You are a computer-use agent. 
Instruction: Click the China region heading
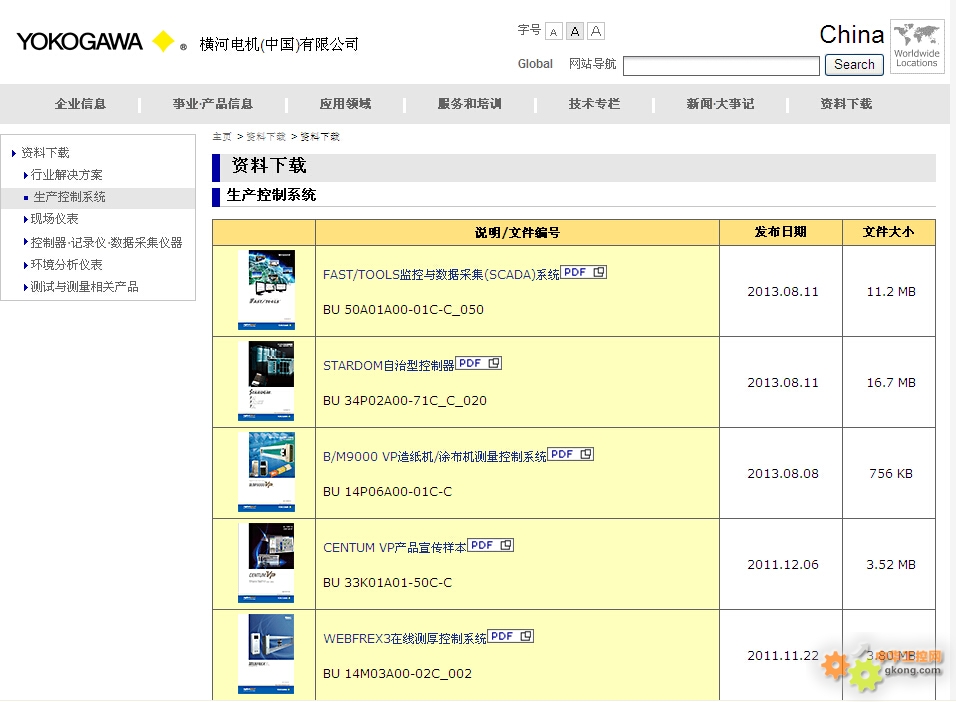coord(851,35)
